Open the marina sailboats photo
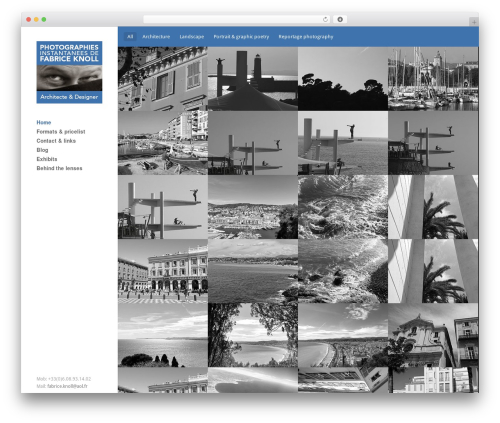Image resolution: width=500 pixels, height=423 pixels. (x=433, y=79)
